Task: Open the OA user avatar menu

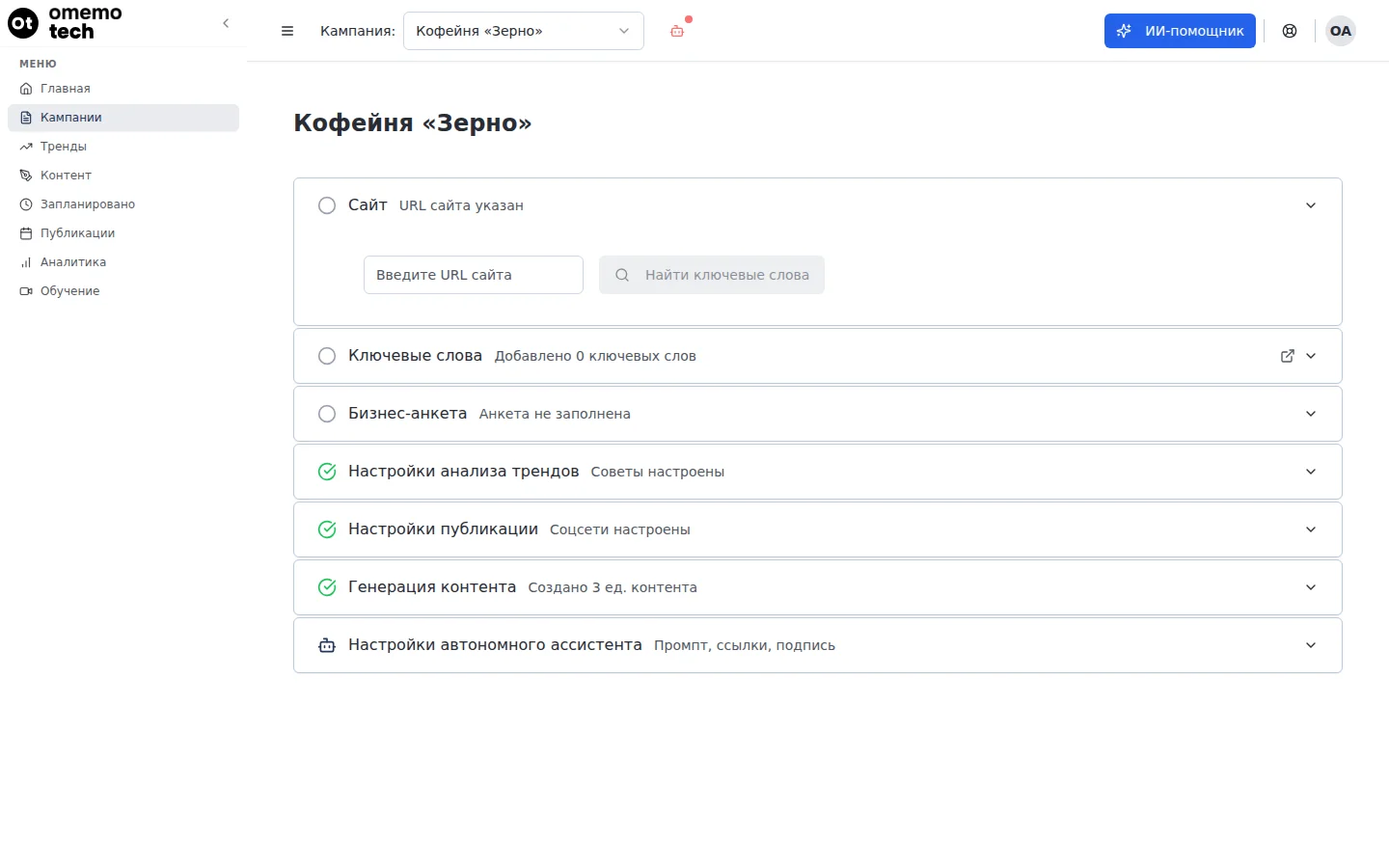Action: [x=1341, y=31]
